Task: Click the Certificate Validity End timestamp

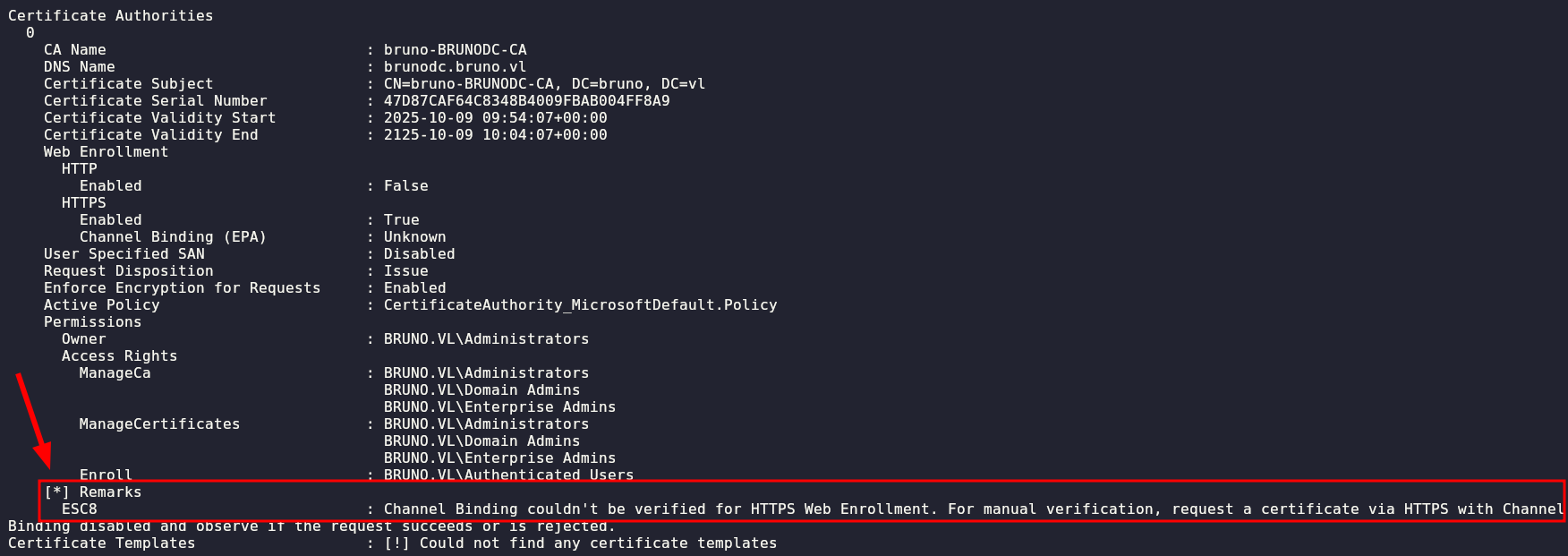Action: pyautogui.click(x=495, y=135)
